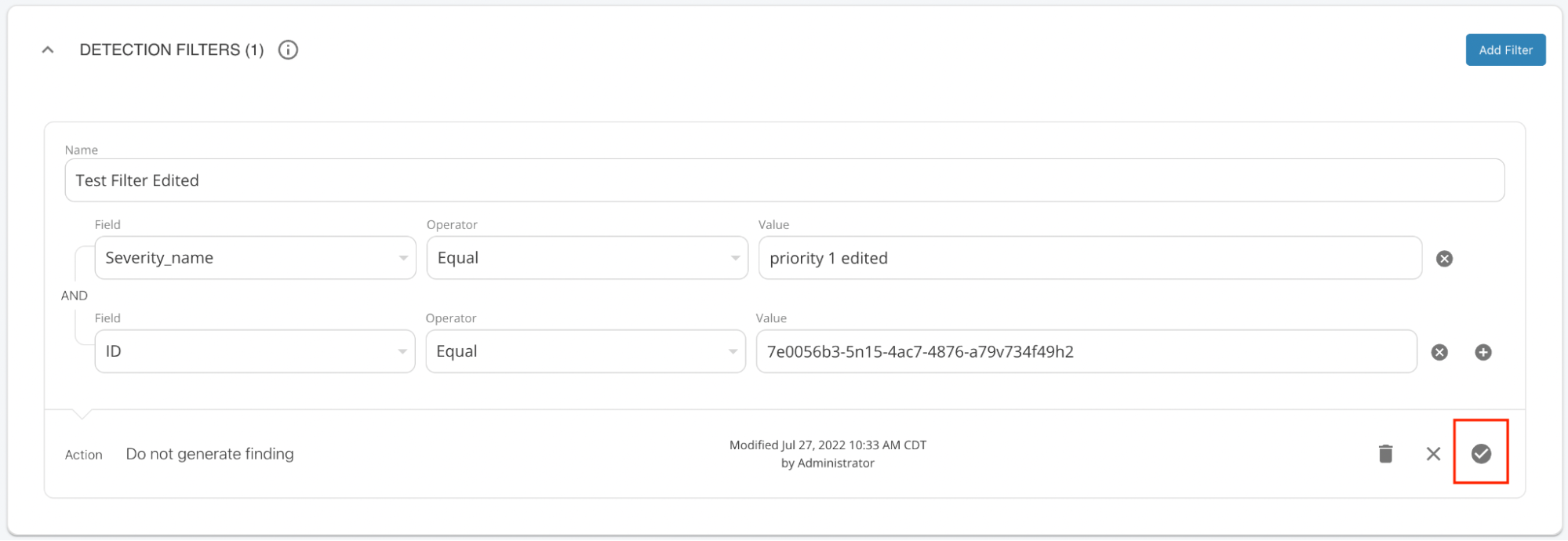Screen dimensions: 1568x541
Task: Add a new condition with plus icon
Action: 1483,352
